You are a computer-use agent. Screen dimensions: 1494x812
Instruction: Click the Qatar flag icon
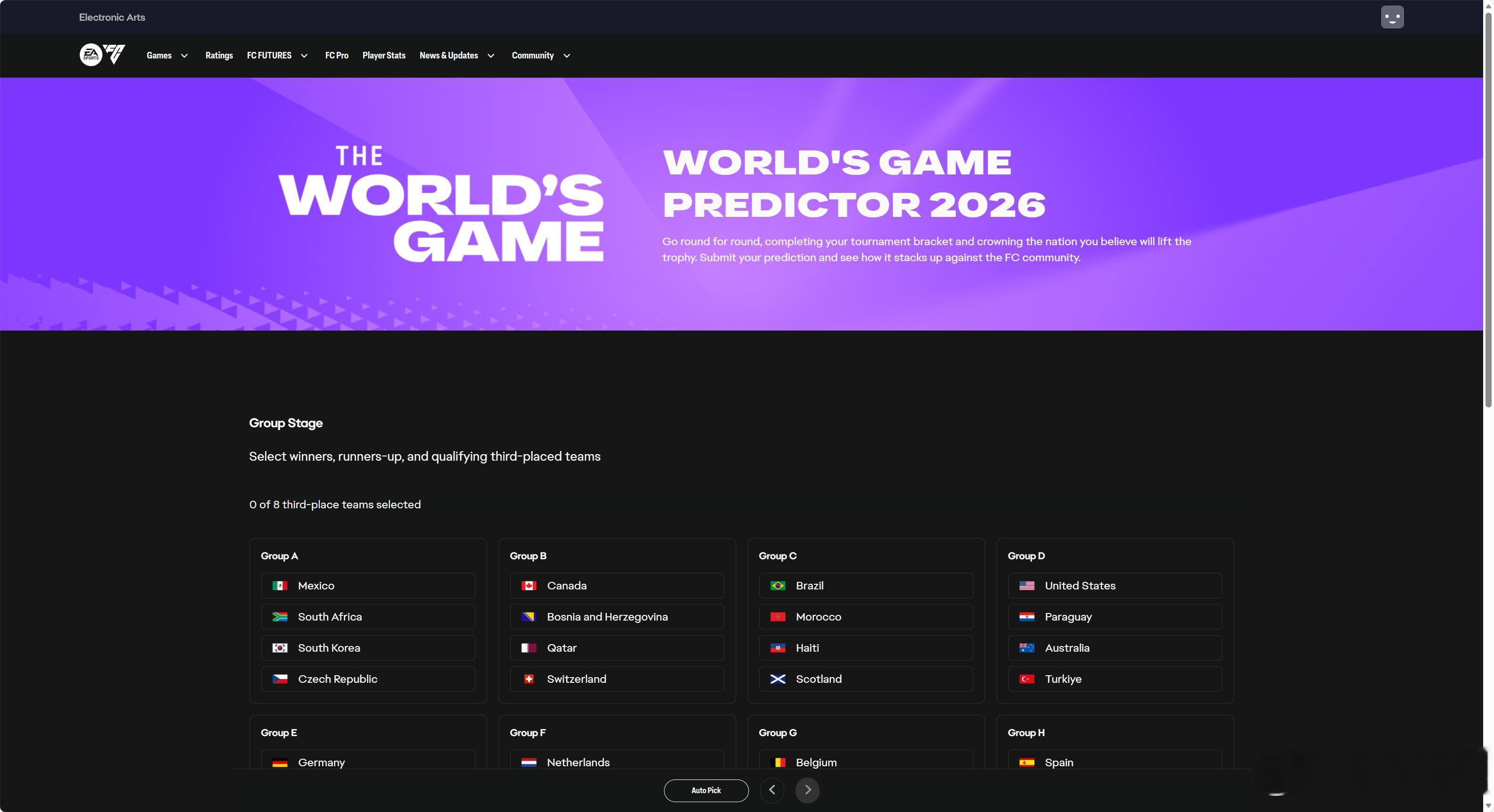pyautogui.click(x=529, y=648)
